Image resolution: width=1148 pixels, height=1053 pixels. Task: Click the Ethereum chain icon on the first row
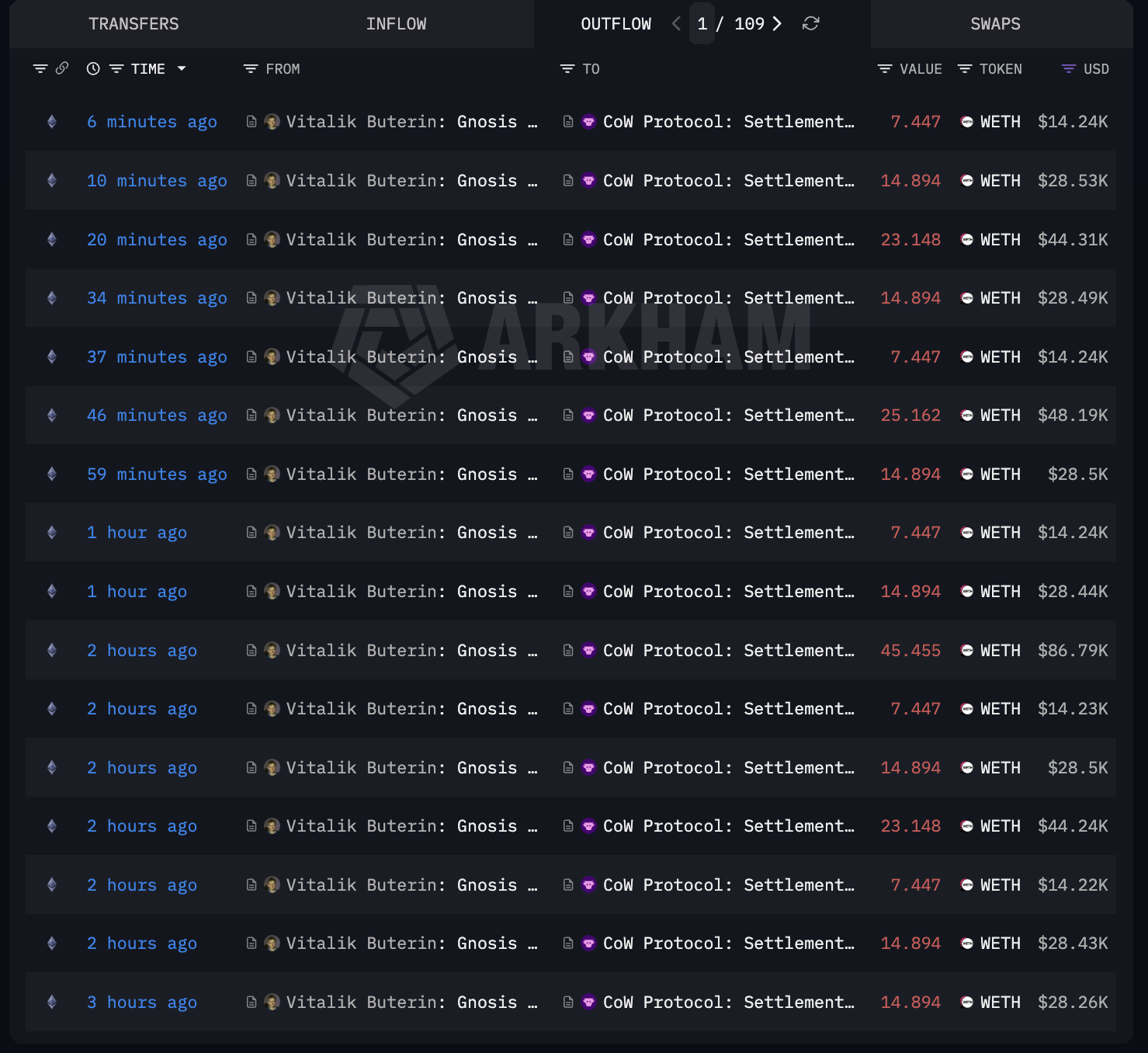pos(51,121)
